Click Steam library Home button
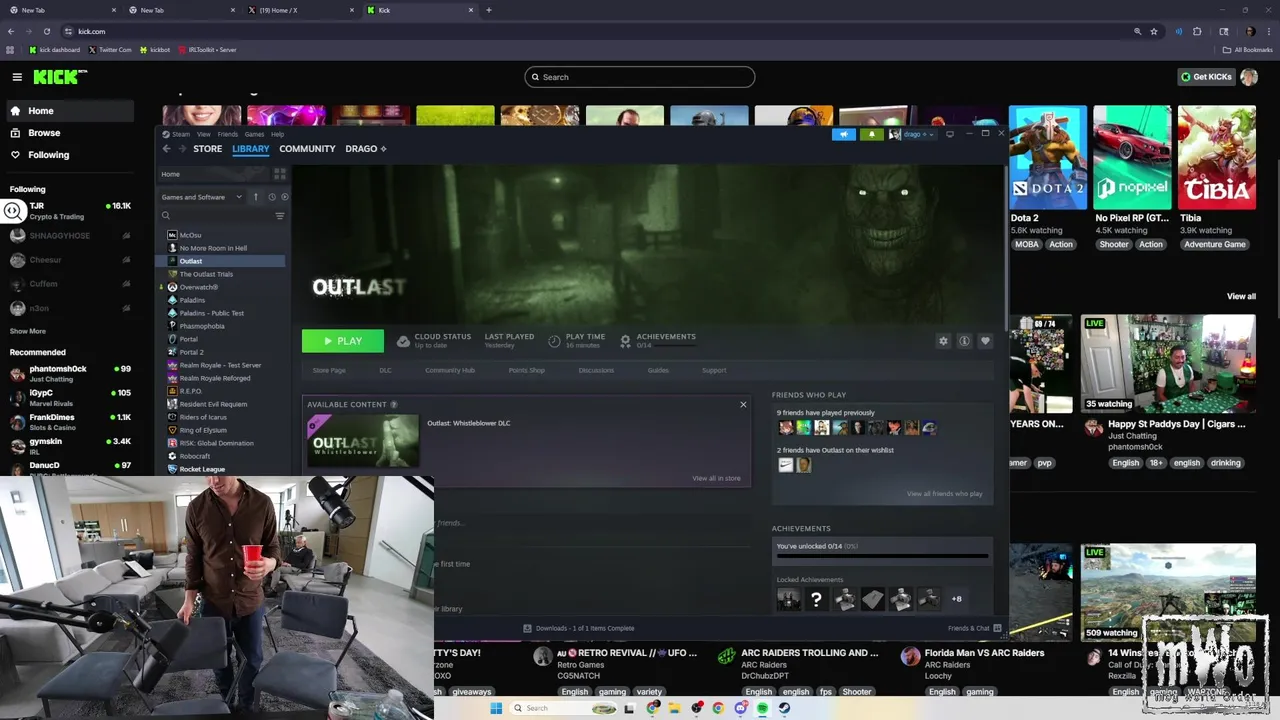1280x720 pixels. (213, 174)
